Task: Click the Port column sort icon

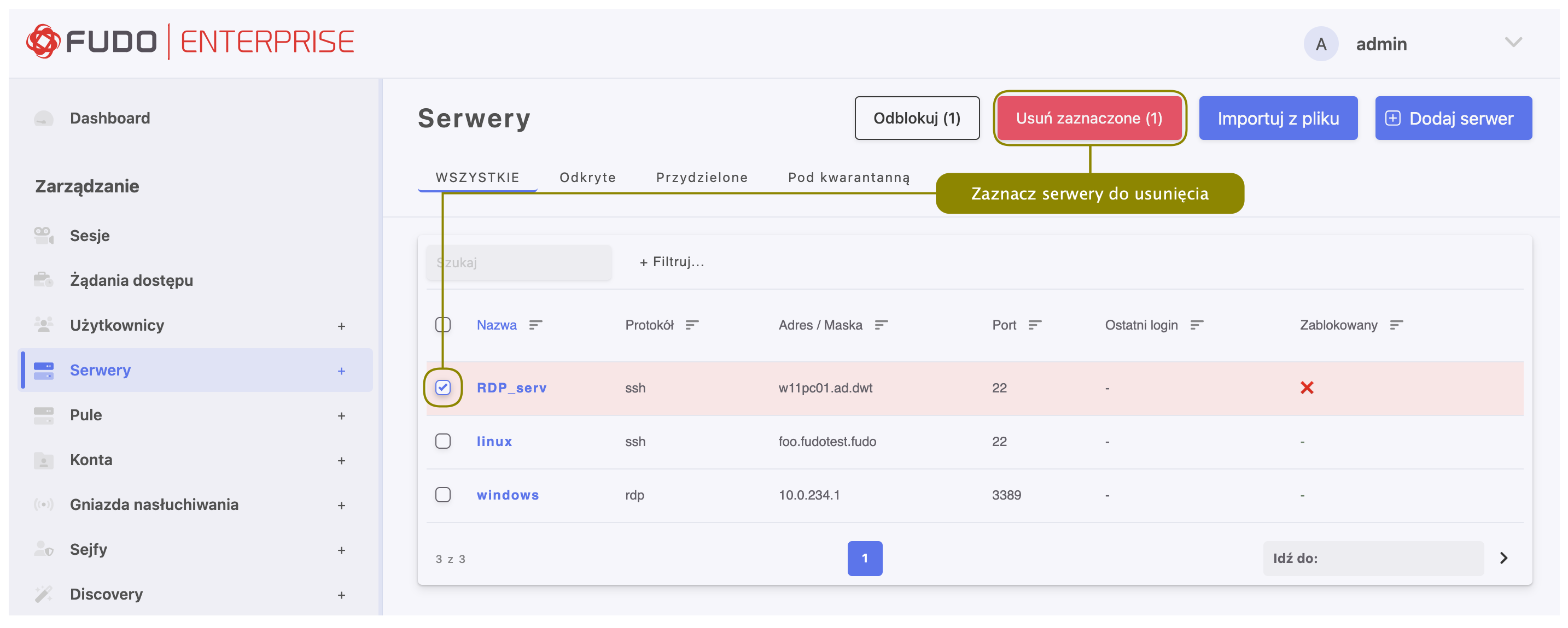Action: tap(1035, 325)
